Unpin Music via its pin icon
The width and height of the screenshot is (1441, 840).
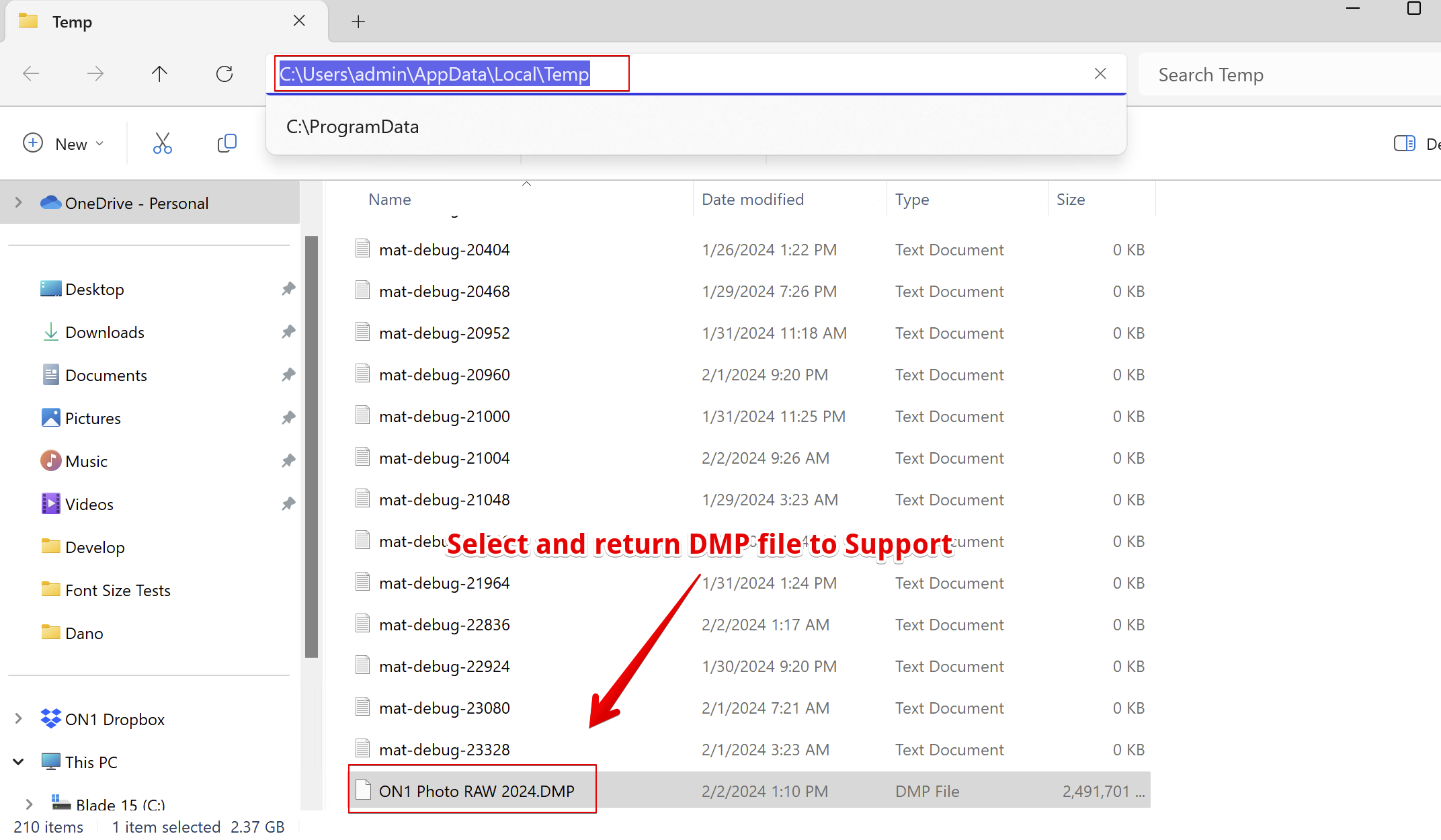288,461
